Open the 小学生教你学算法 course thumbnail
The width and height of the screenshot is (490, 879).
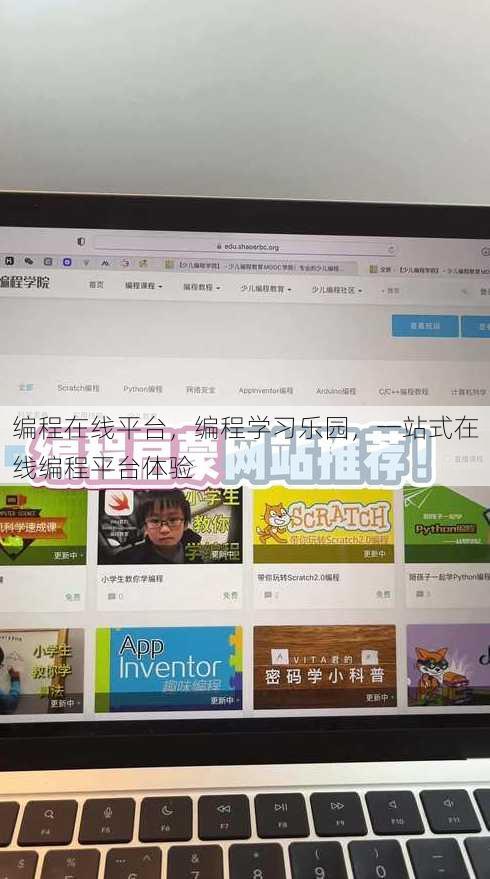coord(42,671)
